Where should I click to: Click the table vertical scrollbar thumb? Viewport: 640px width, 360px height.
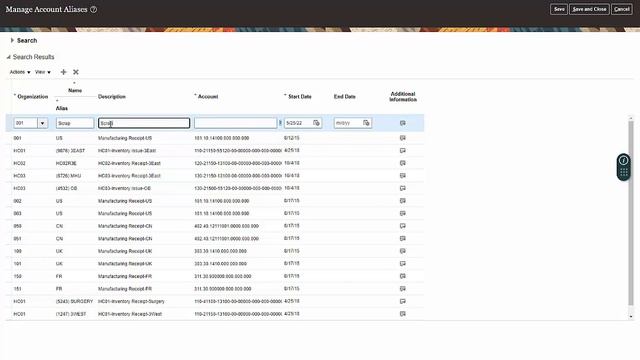pyautogui.click(x=631, y=213)
